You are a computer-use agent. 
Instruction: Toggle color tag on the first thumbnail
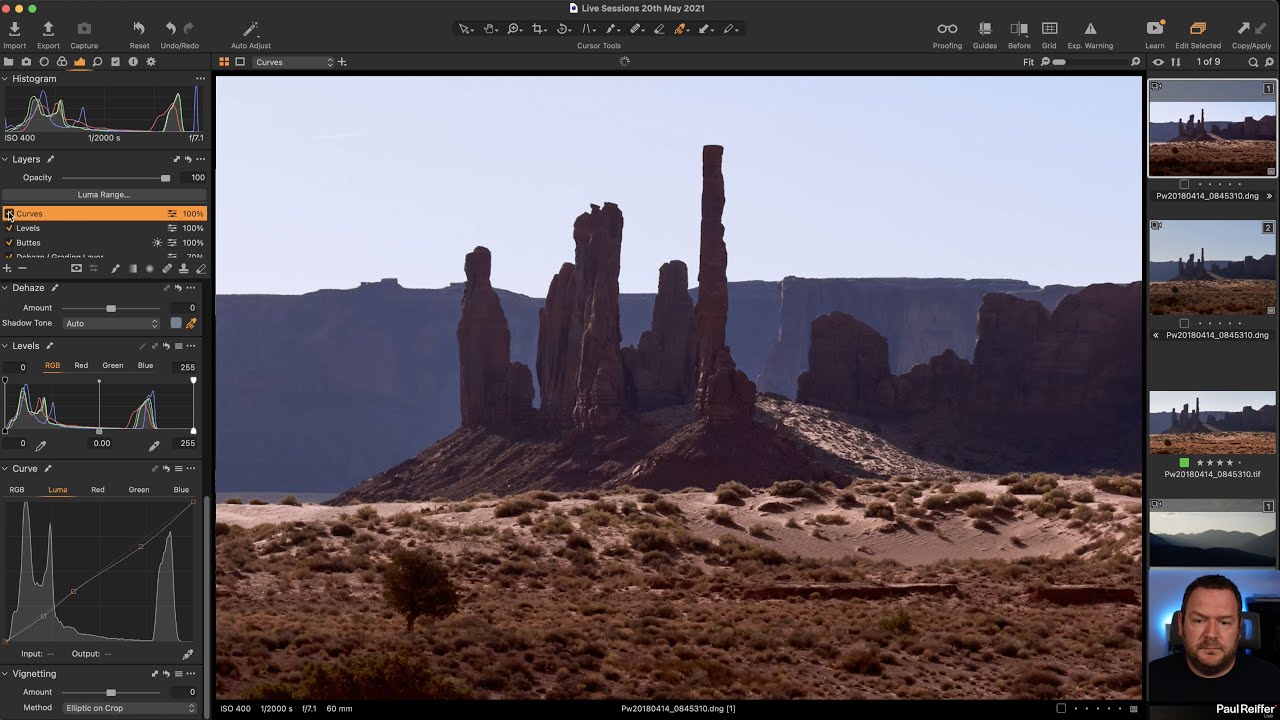(1185, 184)
